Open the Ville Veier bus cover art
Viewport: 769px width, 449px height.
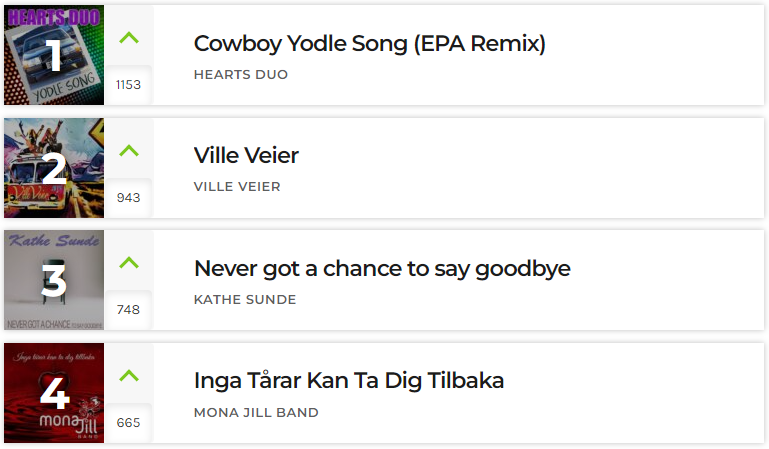(54, 168)
